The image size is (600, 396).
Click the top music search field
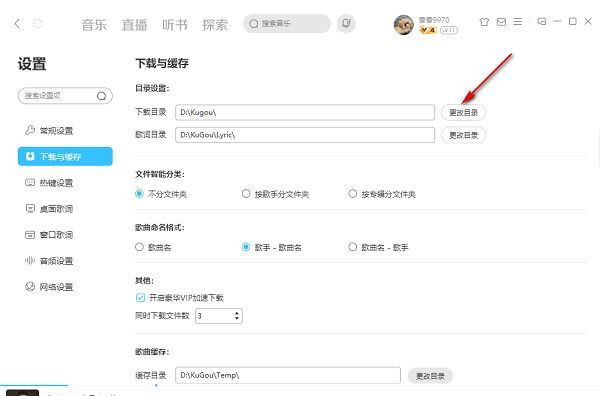click(x=287, y=23)
